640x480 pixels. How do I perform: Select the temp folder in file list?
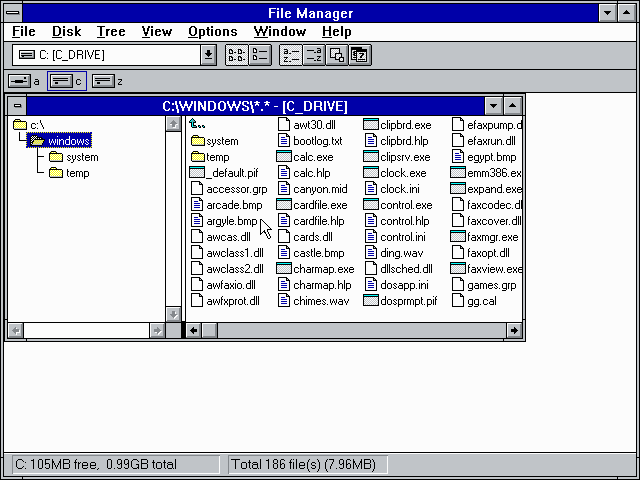210,157
